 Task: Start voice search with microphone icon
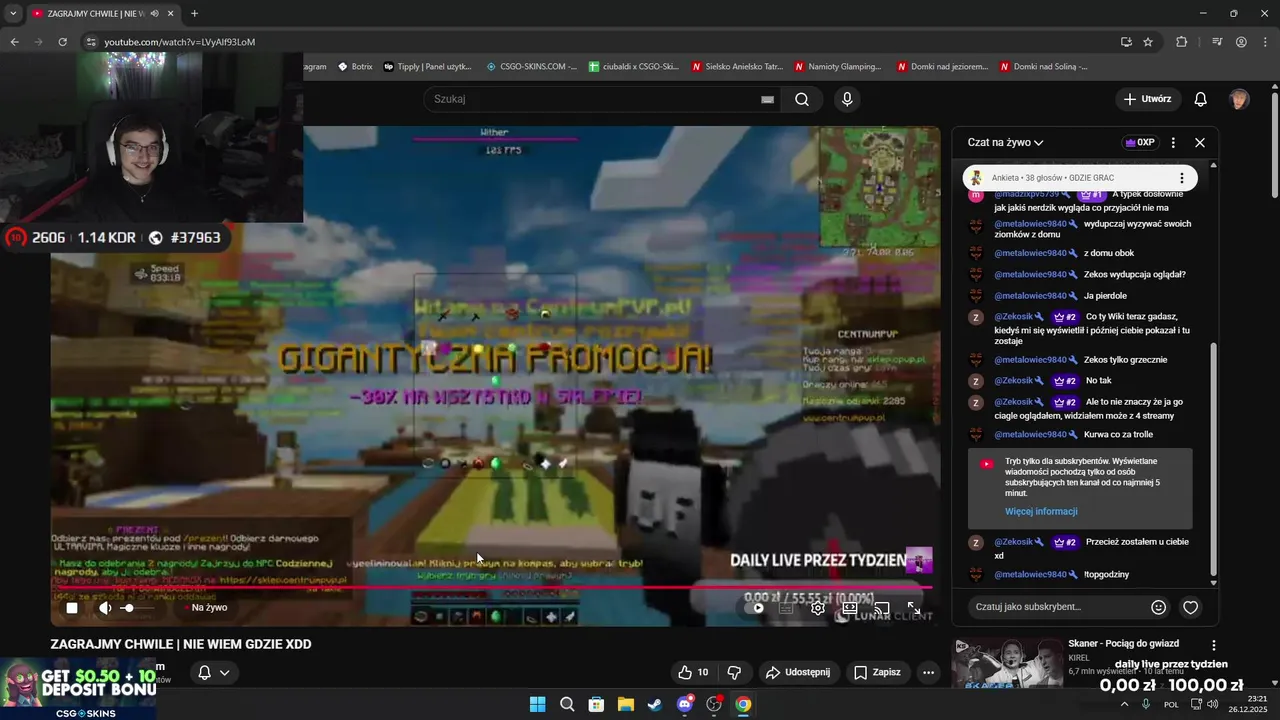point(847,99)
